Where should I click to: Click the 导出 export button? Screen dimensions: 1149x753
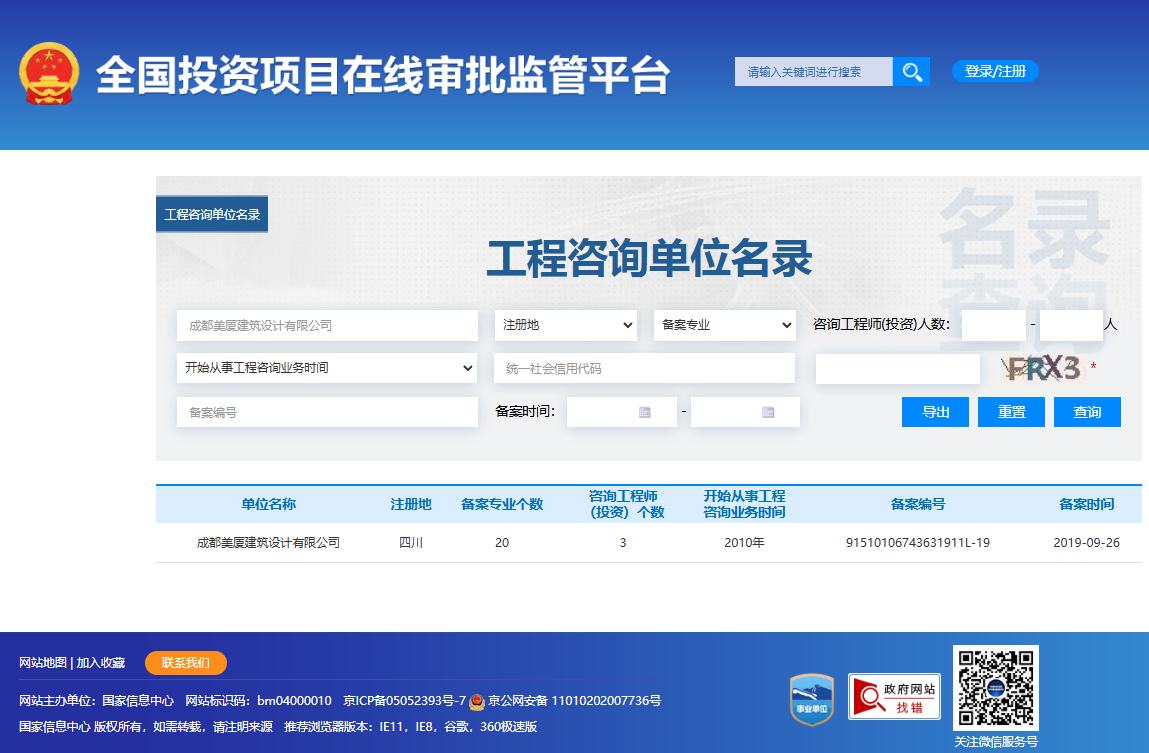(x=935, y=412)
